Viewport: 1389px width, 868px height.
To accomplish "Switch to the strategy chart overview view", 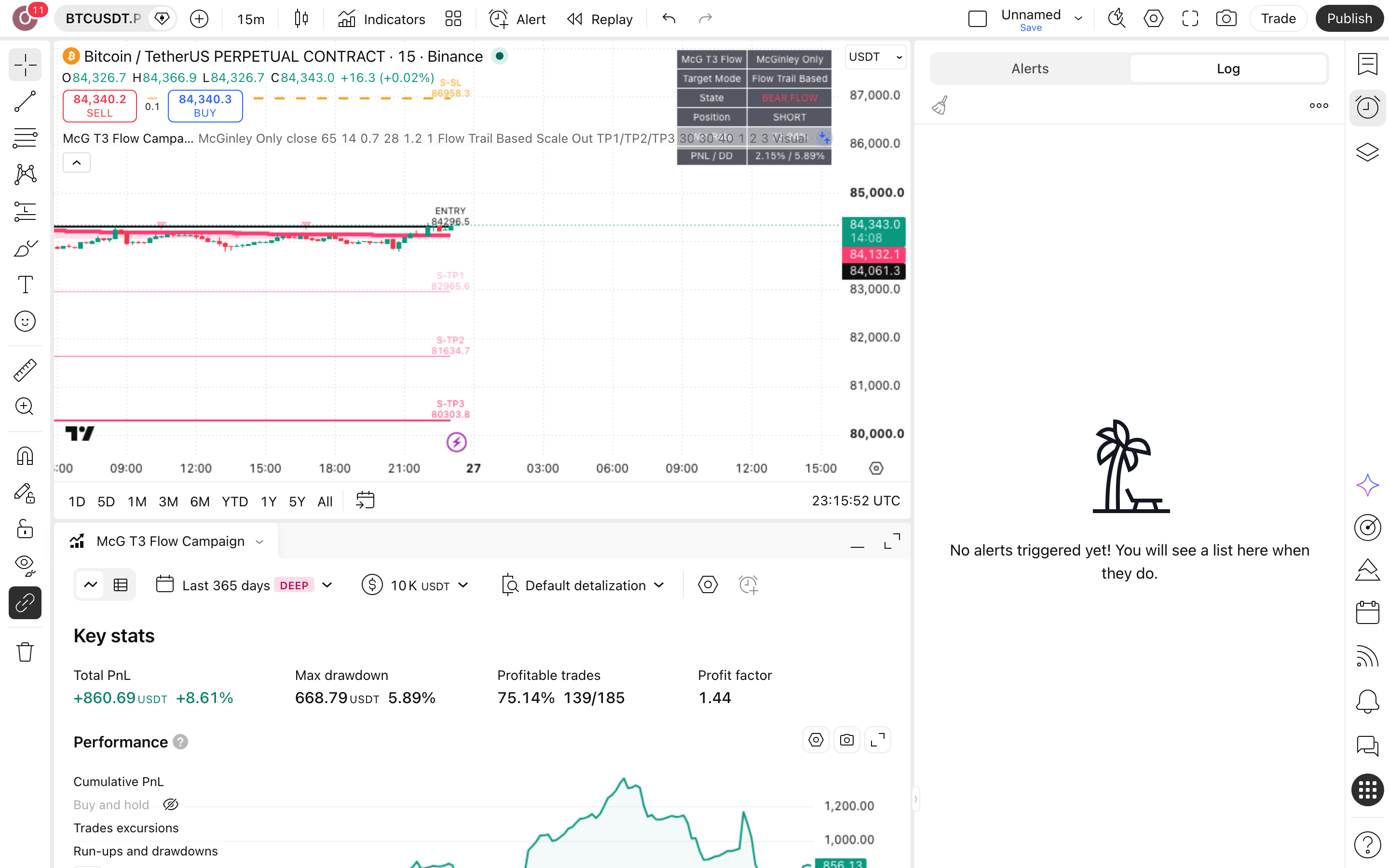I will pos(91,585).
